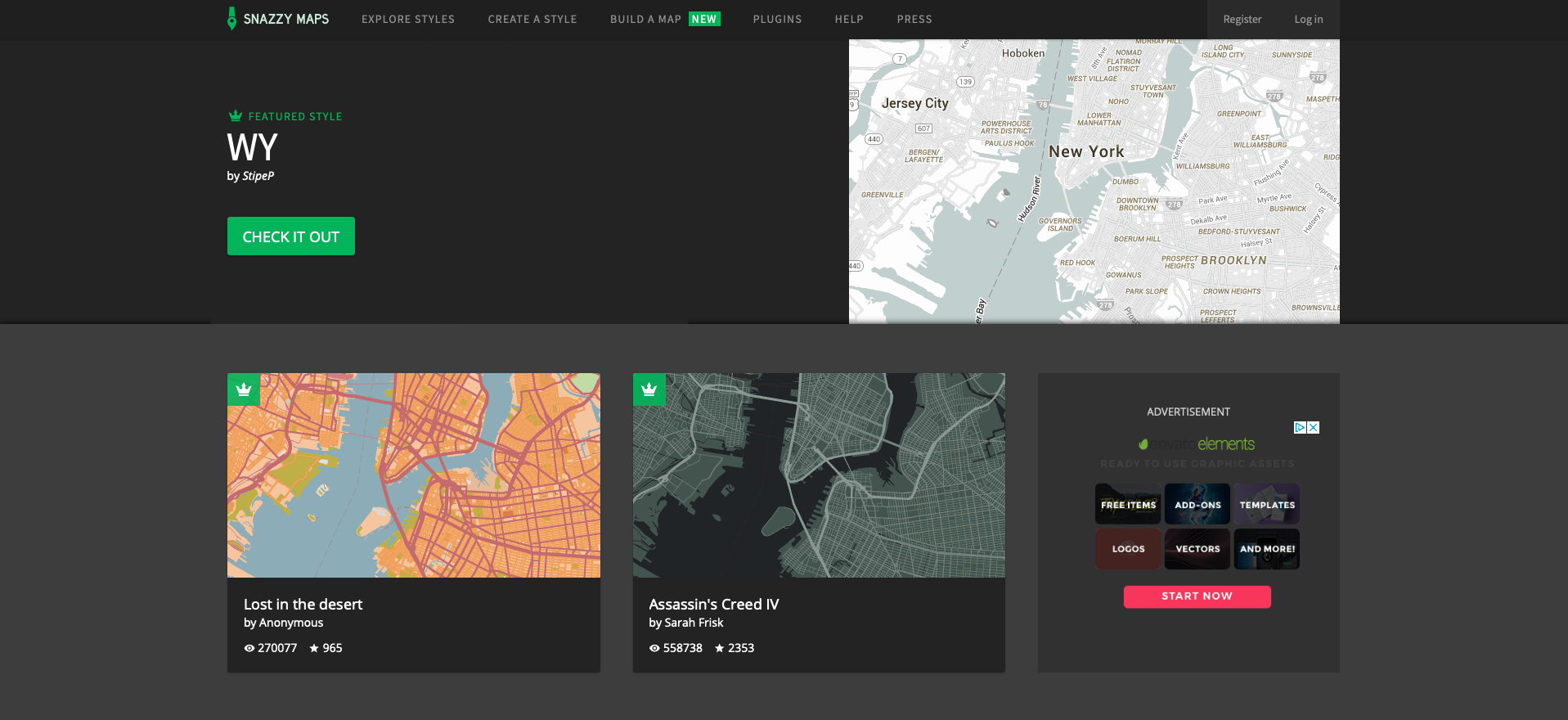Click the WY featured New York map preview
Viewport: 1568px width, 720px height.
coord(1094,182)
